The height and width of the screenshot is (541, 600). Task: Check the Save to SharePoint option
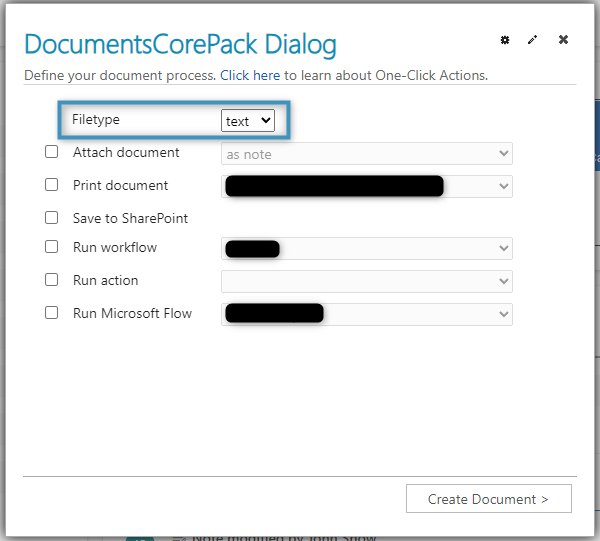pos(51,218)
